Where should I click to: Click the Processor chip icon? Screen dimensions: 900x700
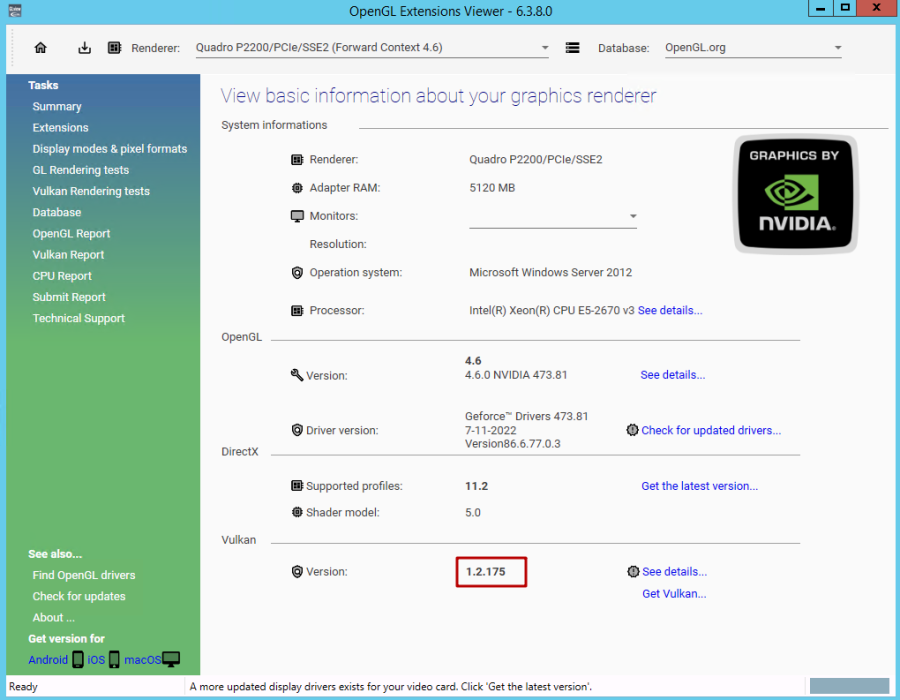tap(297, 310)
